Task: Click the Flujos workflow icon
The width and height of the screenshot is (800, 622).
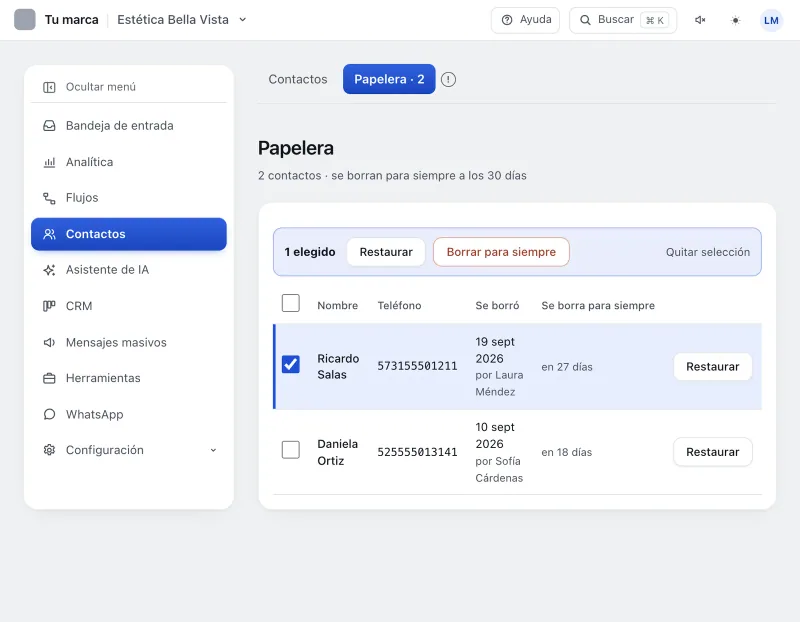Action: [x=49, y=198]
